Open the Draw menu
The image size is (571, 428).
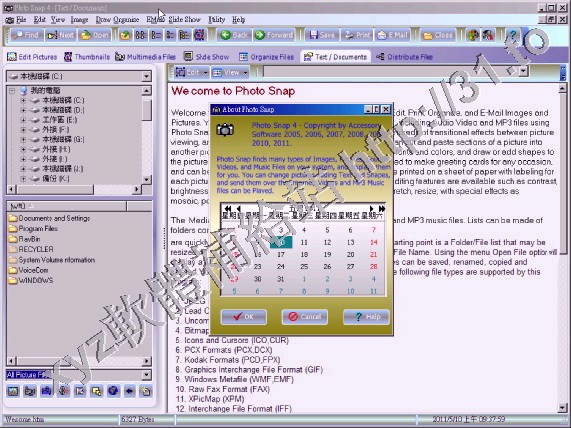pyautogui.click(x=103, y=20)
